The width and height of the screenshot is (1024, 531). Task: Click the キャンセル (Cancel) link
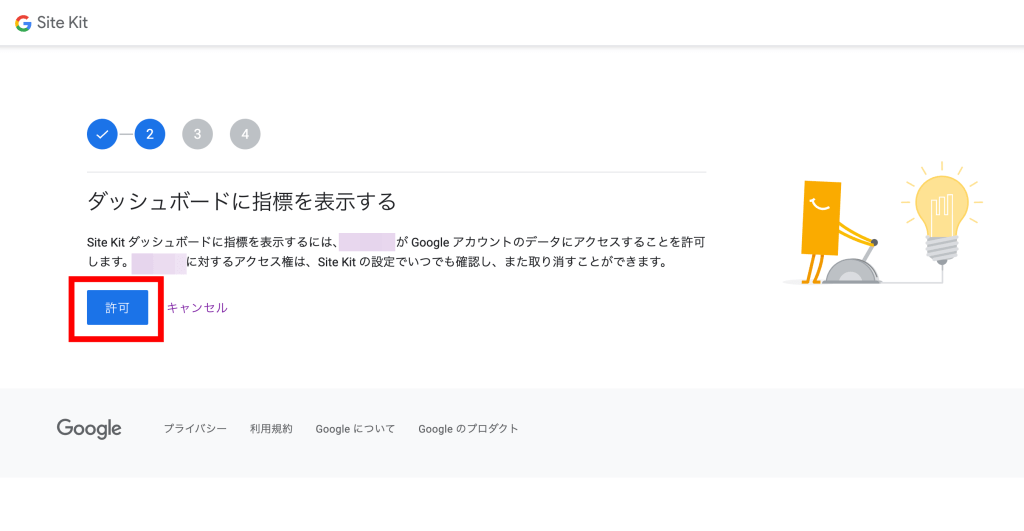197,308
